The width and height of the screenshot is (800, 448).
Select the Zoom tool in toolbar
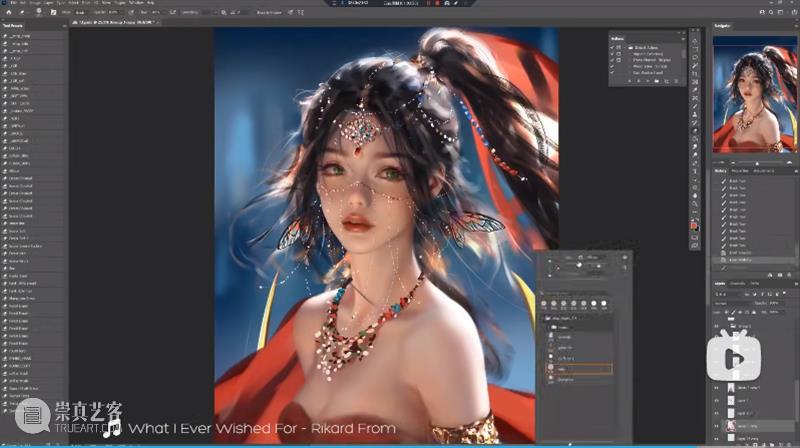tap(695, 204)
